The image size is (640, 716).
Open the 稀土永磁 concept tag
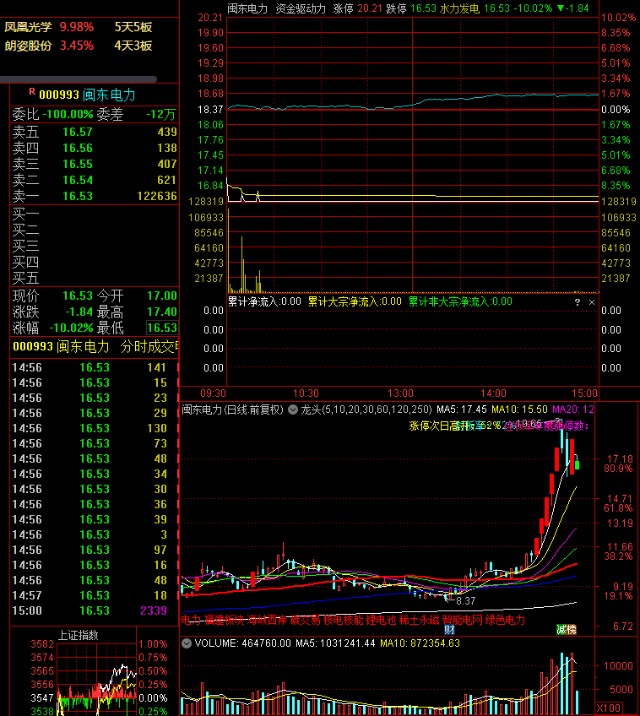419,620
